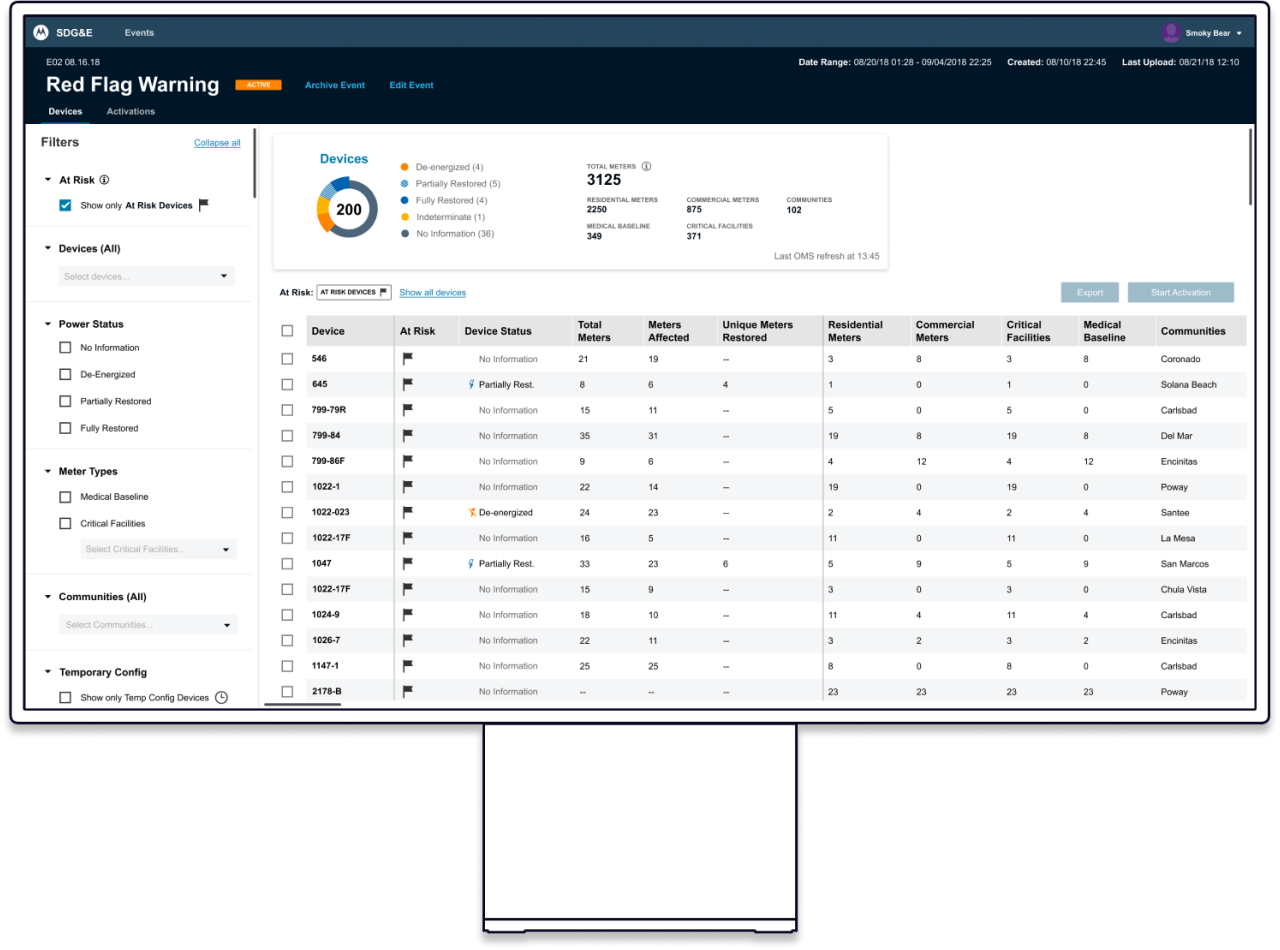Click De-energized status icon for device 1022-023
Viewport: 1280px width, 950px height.
473,512
